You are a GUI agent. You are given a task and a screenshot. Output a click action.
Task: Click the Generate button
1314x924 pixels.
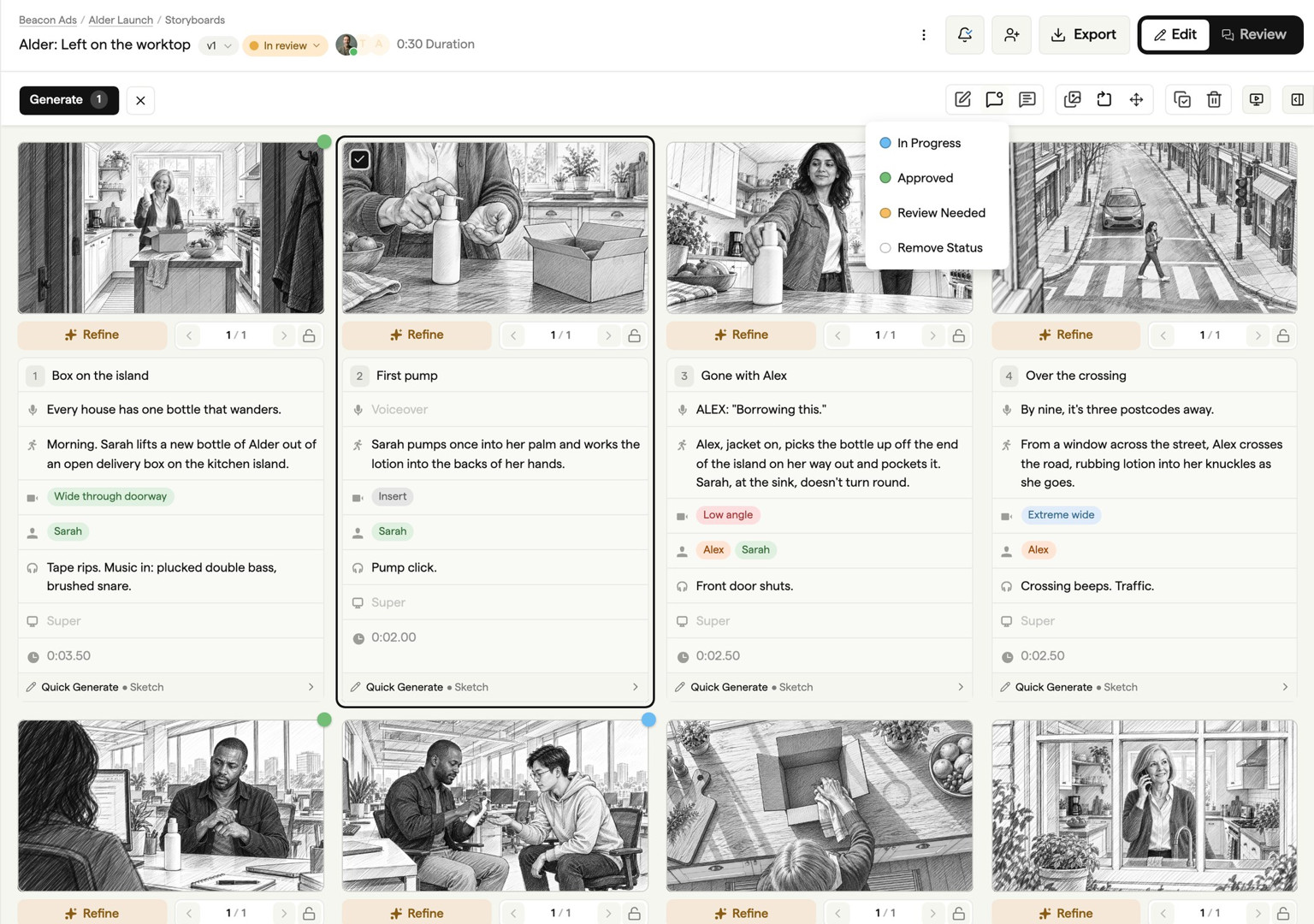click(x=68, y=100)
